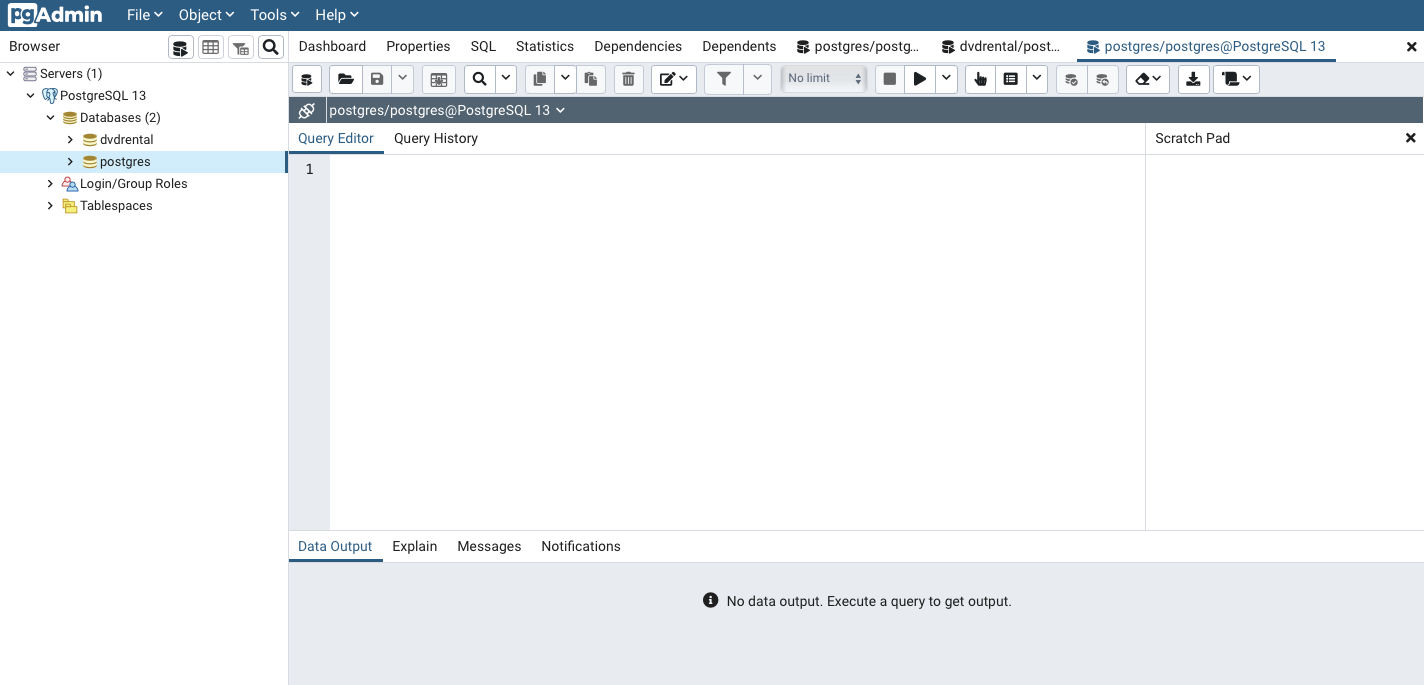This screenshot has height=685, width=1424.
Task: Click the Copy icon in query toolbar
Action: 539,79
